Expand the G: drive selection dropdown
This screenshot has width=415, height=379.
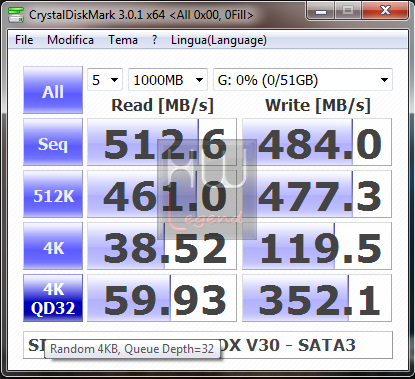point(303,80)
